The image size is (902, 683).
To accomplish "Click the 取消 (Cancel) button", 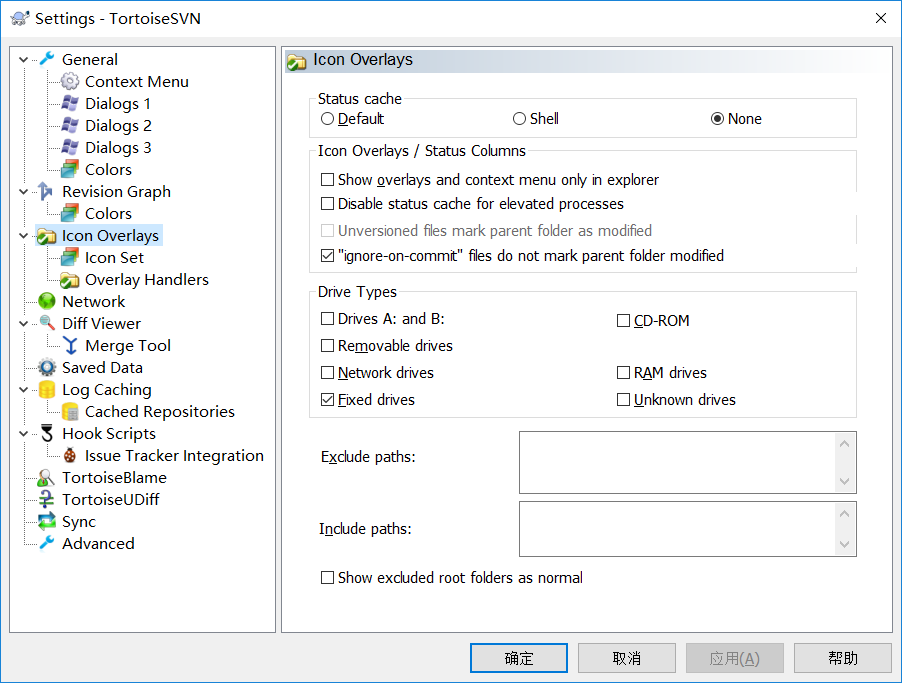I will 626,658.
